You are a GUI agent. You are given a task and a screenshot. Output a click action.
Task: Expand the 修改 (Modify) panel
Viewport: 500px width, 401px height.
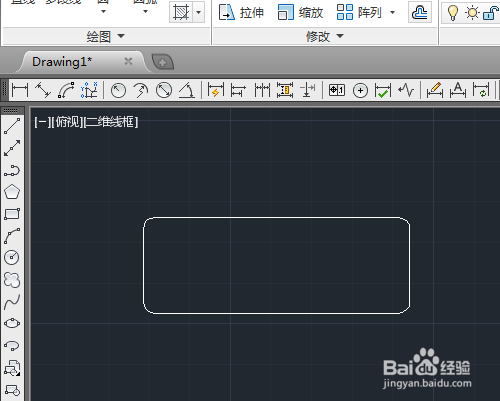(325, 36)
